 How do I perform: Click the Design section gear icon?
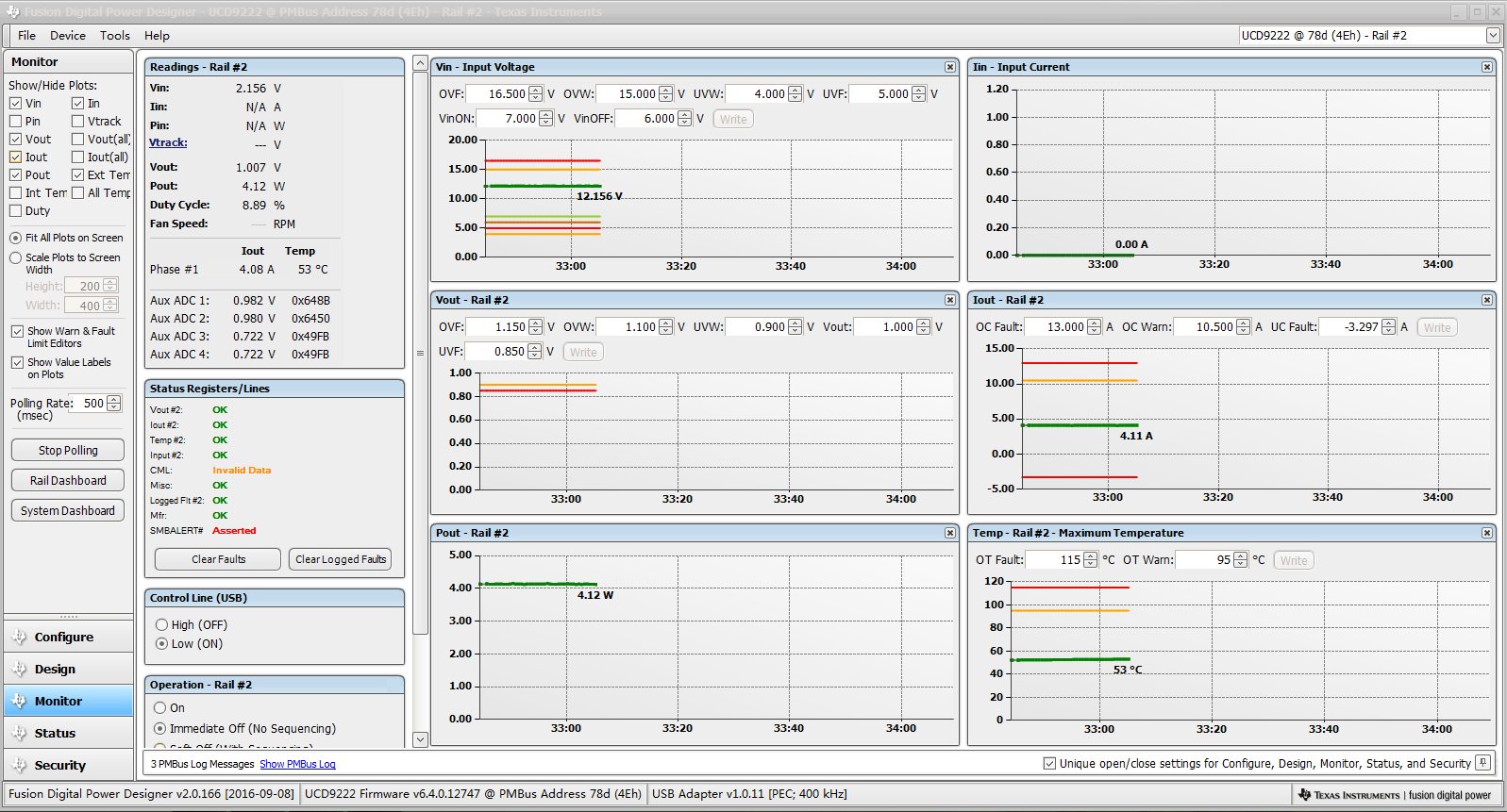(x=19, y=670)
